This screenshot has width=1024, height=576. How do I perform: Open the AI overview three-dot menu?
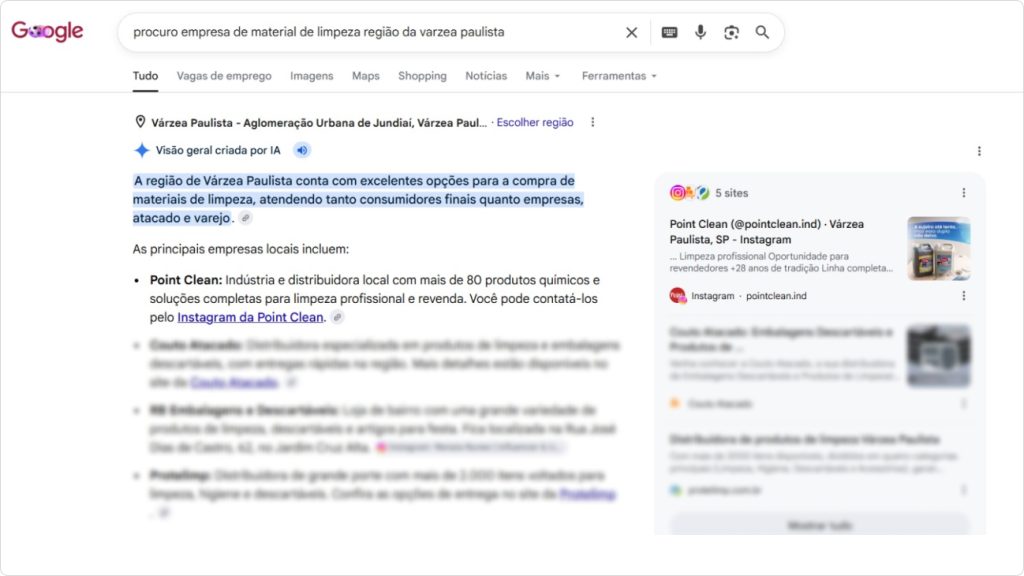point(979,151)
